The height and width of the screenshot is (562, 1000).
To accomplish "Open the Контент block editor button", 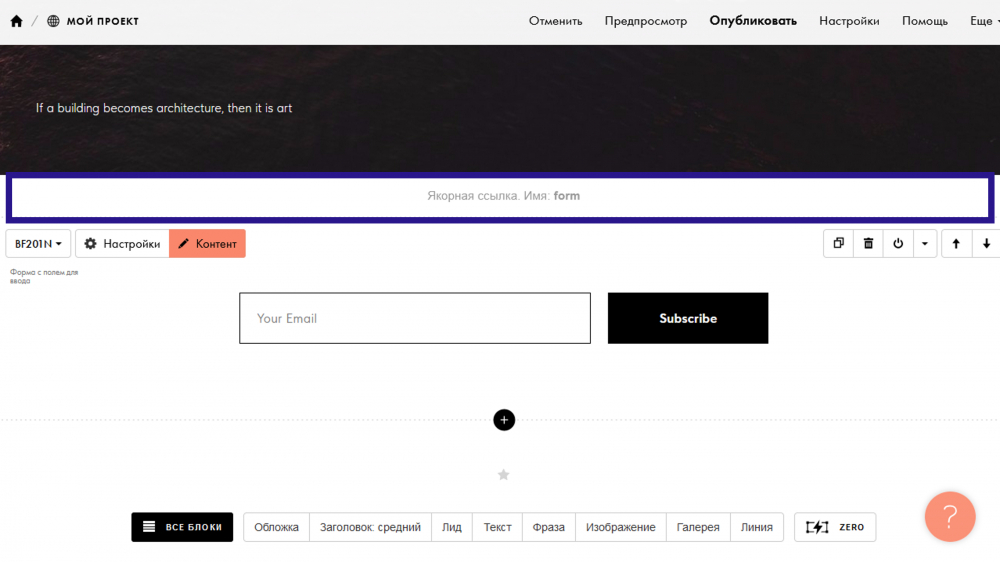I will click(207, 244).
